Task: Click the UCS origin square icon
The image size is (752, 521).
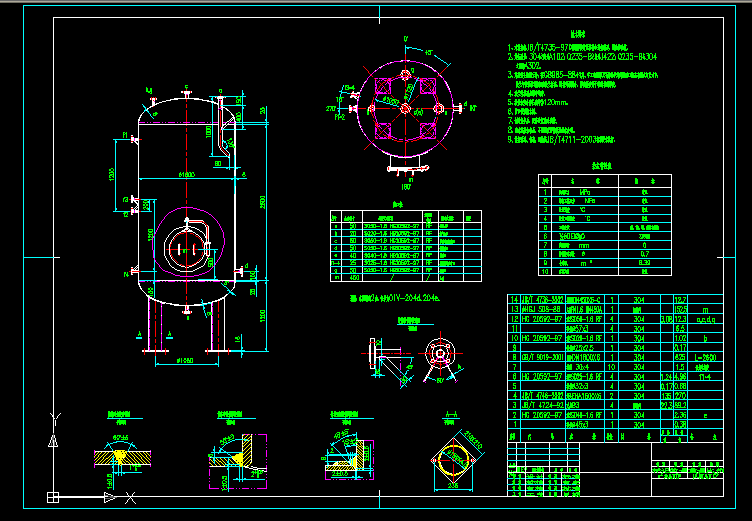Action: point(53,497)
